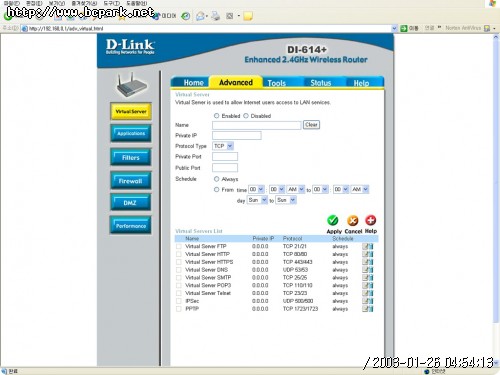Check the Virtual Server Telnet checkbox

[179, 293]
